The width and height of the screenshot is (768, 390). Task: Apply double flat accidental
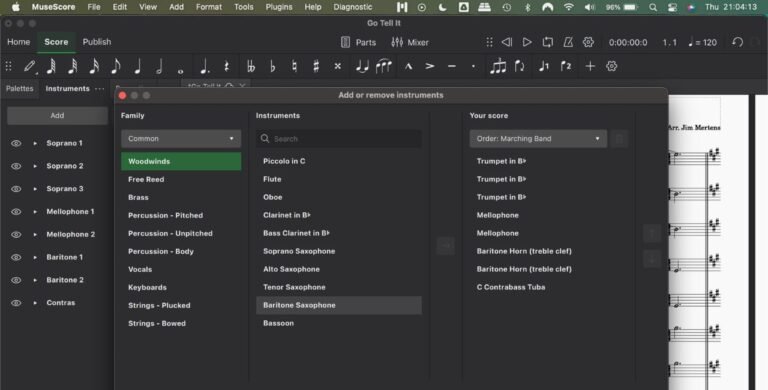point(251,66)
